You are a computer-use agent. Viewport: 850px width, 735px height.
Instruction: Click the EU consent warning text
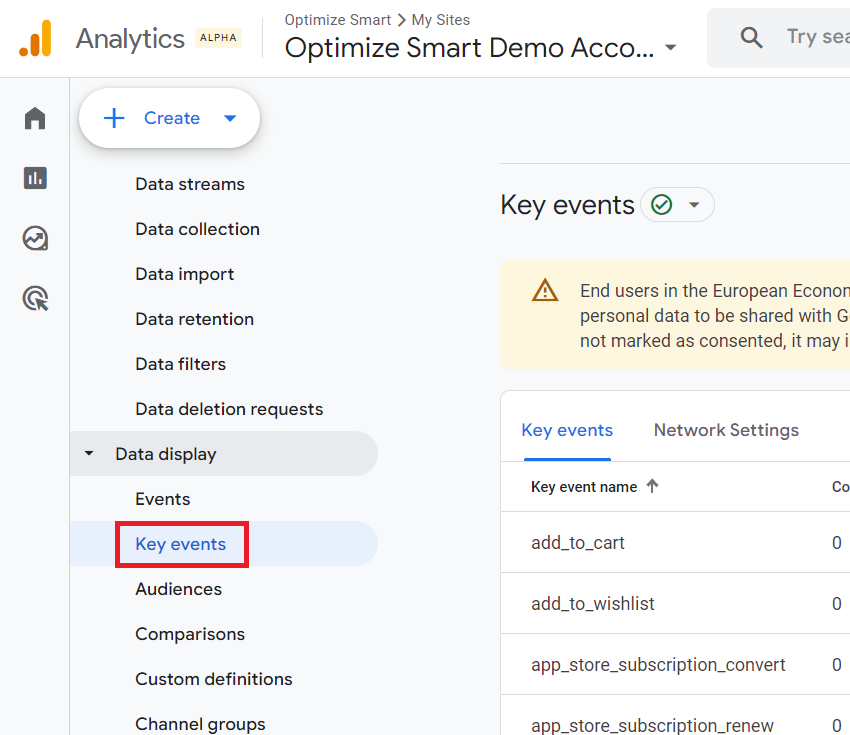point(714,315)
